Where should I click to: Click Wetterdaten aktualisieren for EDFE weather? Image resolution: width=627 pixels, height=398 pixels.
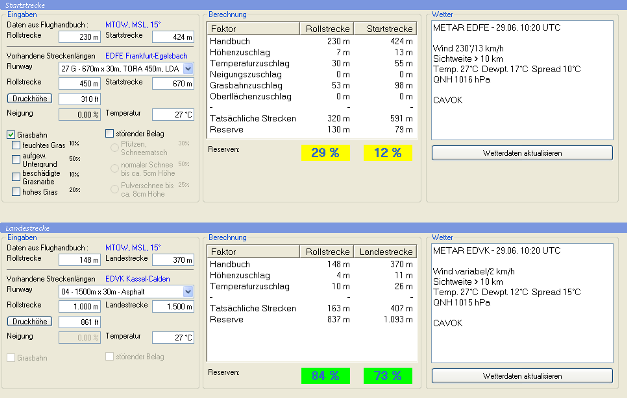(522, 153)
